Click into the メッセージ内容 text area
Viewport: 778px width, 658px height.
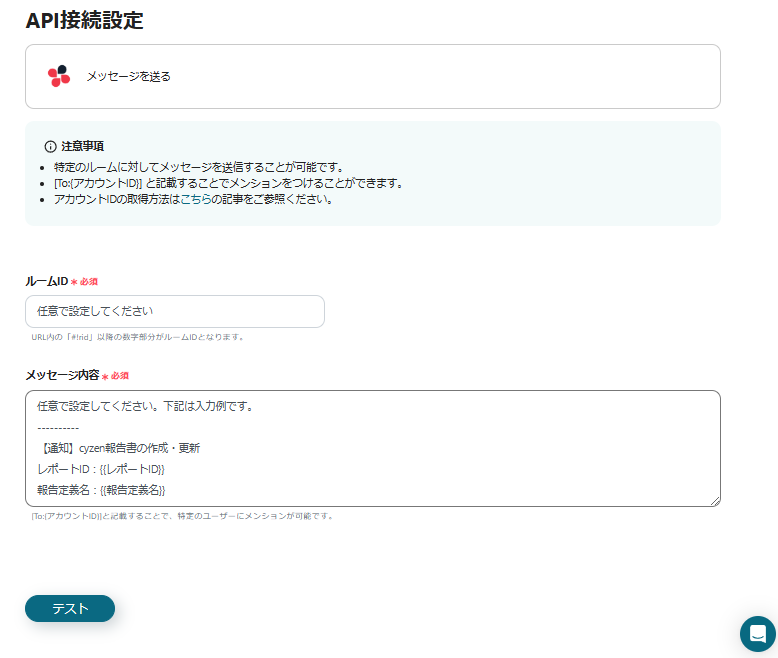[373, 448]
